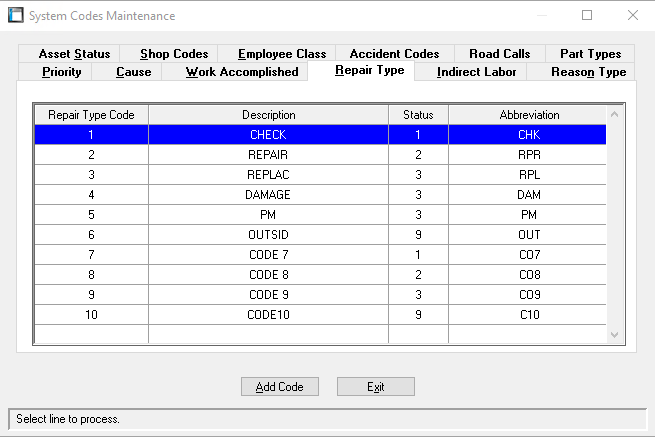
Task: Click the scroll down arrow in table
Action: (x=614, y=335)
